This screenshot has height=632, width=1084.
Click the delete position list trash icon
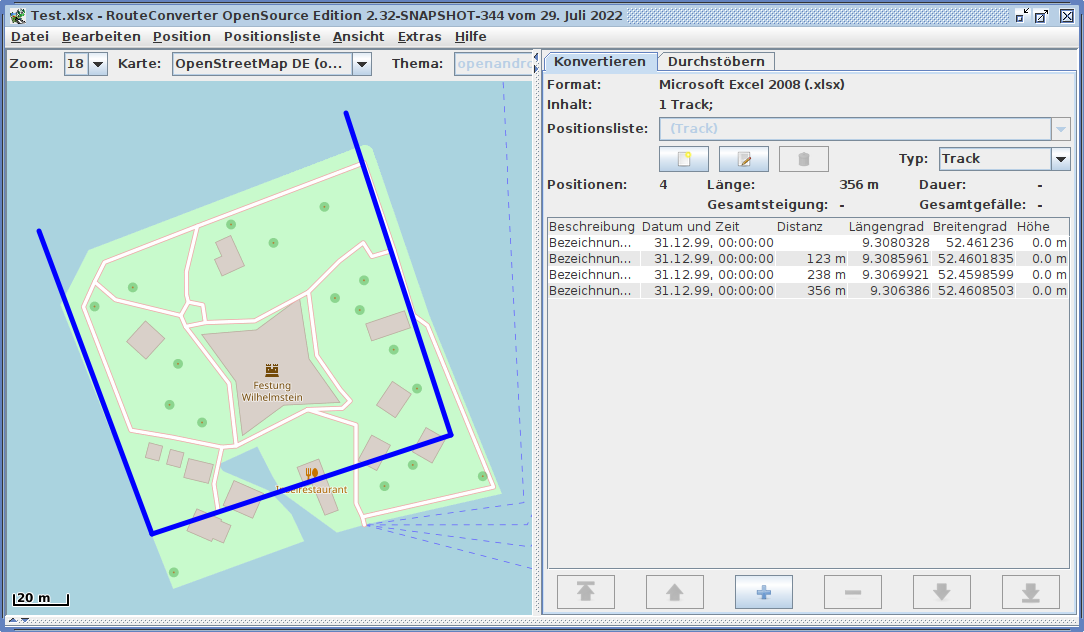[803, 159]
